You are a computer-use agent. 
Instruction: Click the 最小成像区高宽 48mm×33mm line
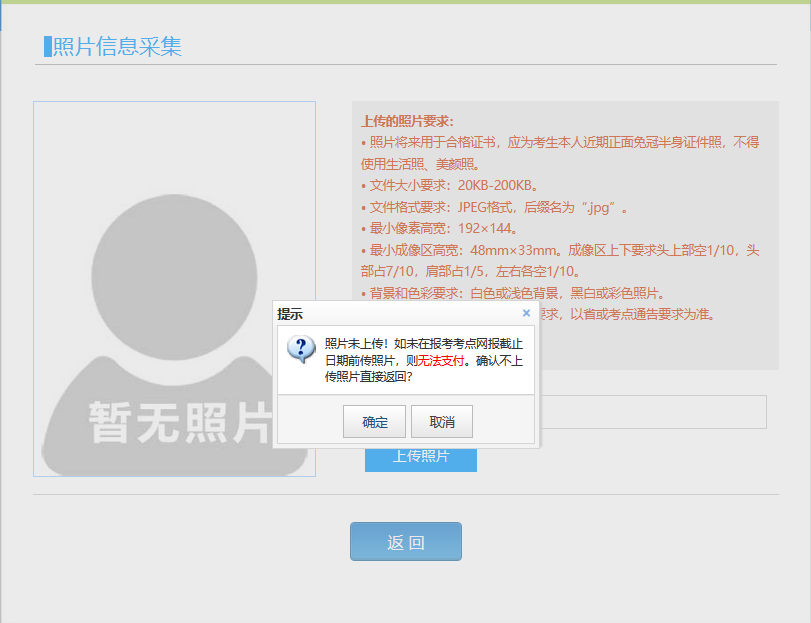pyautogui.click(x=564, y=251)
